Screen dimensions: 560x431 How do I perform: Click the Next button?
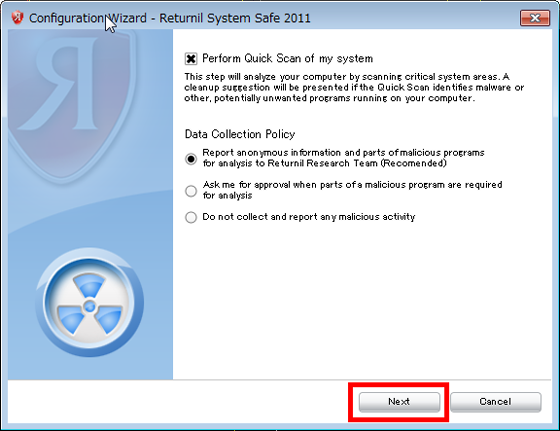(x=399, y=402)
